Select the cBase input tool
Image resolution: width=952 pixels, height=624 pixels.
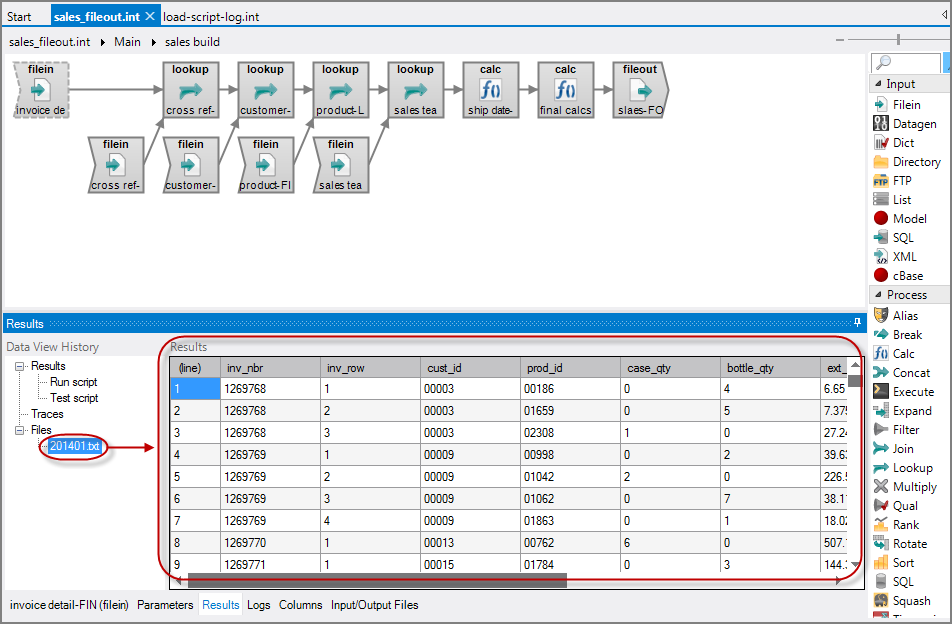tap(906, 275)
